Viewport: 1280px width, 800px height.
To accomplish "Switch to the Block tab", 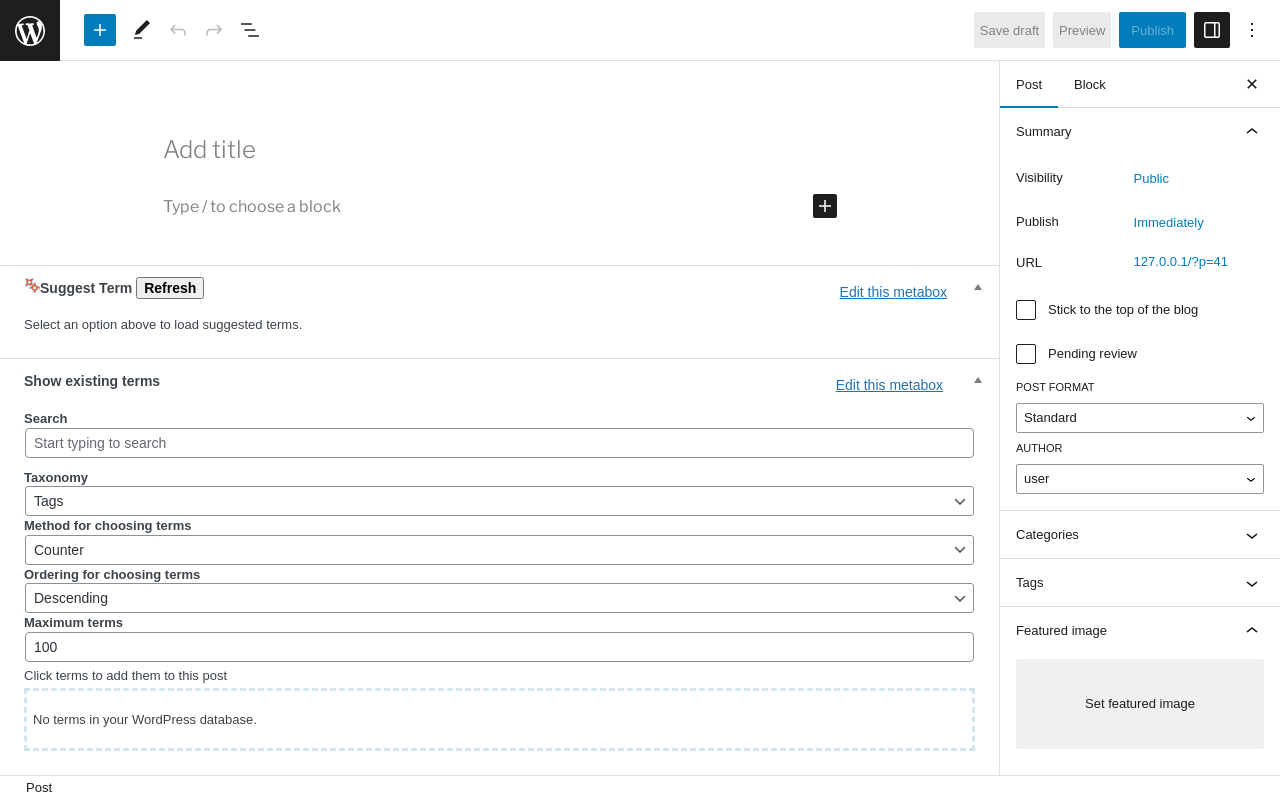I will 1090,84.
